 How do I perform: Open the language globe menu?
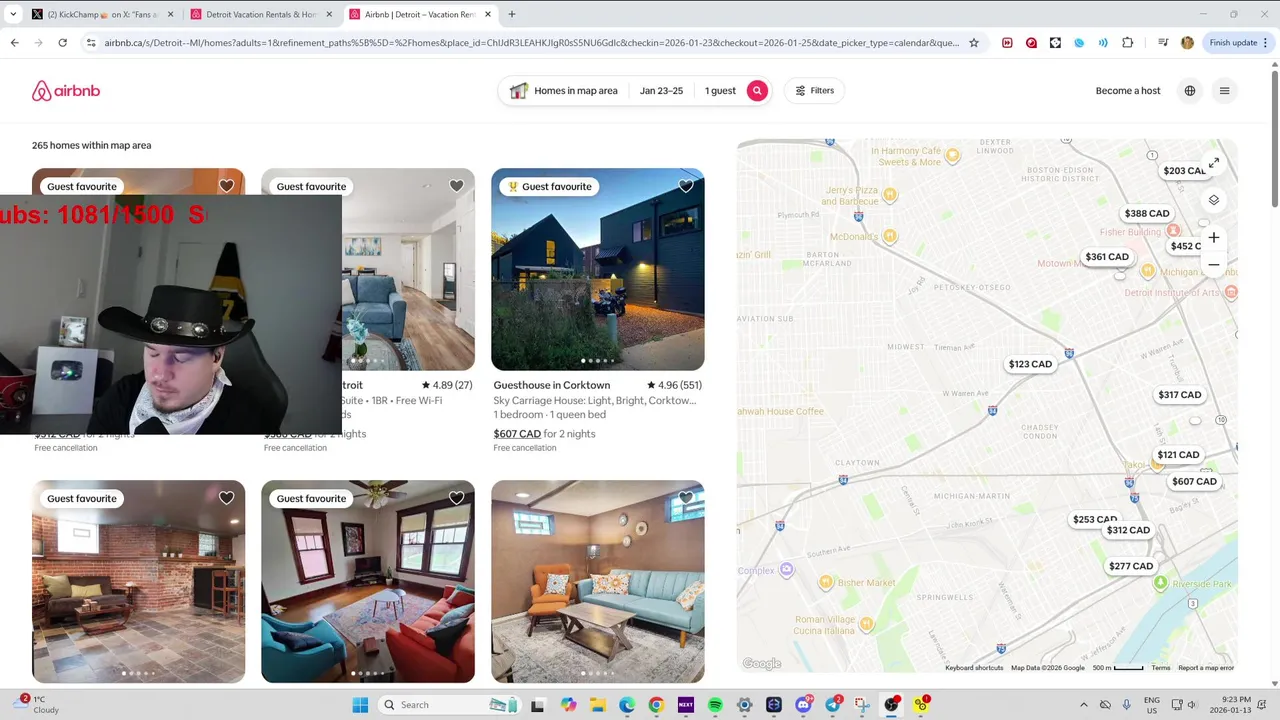[1190, 91]
